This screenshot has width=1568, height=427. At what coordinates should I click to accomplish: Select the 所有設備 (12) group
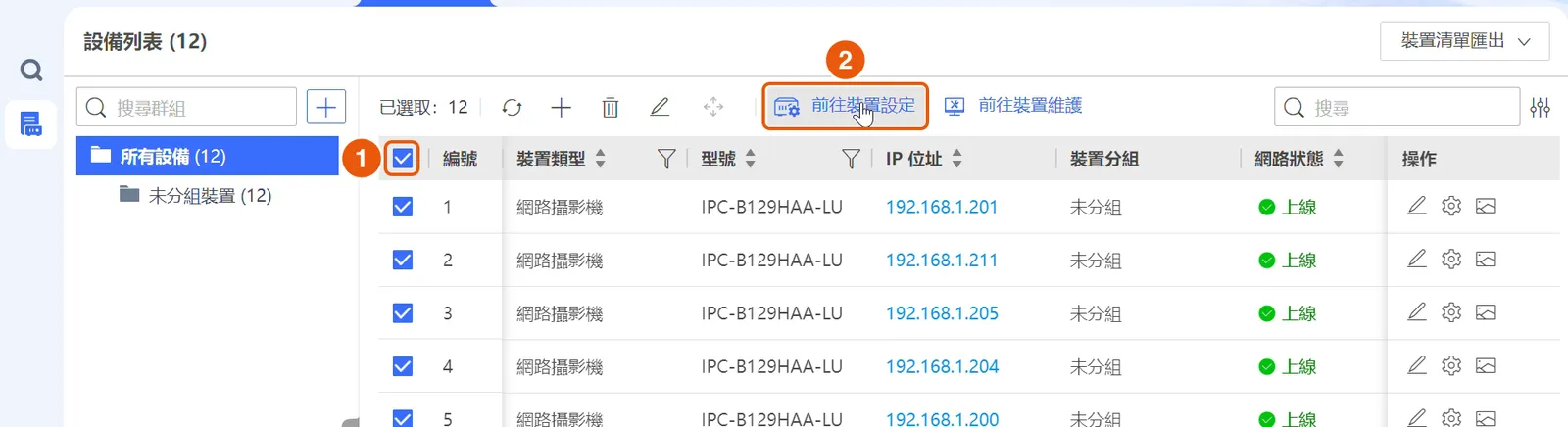(x=208, y=156)
